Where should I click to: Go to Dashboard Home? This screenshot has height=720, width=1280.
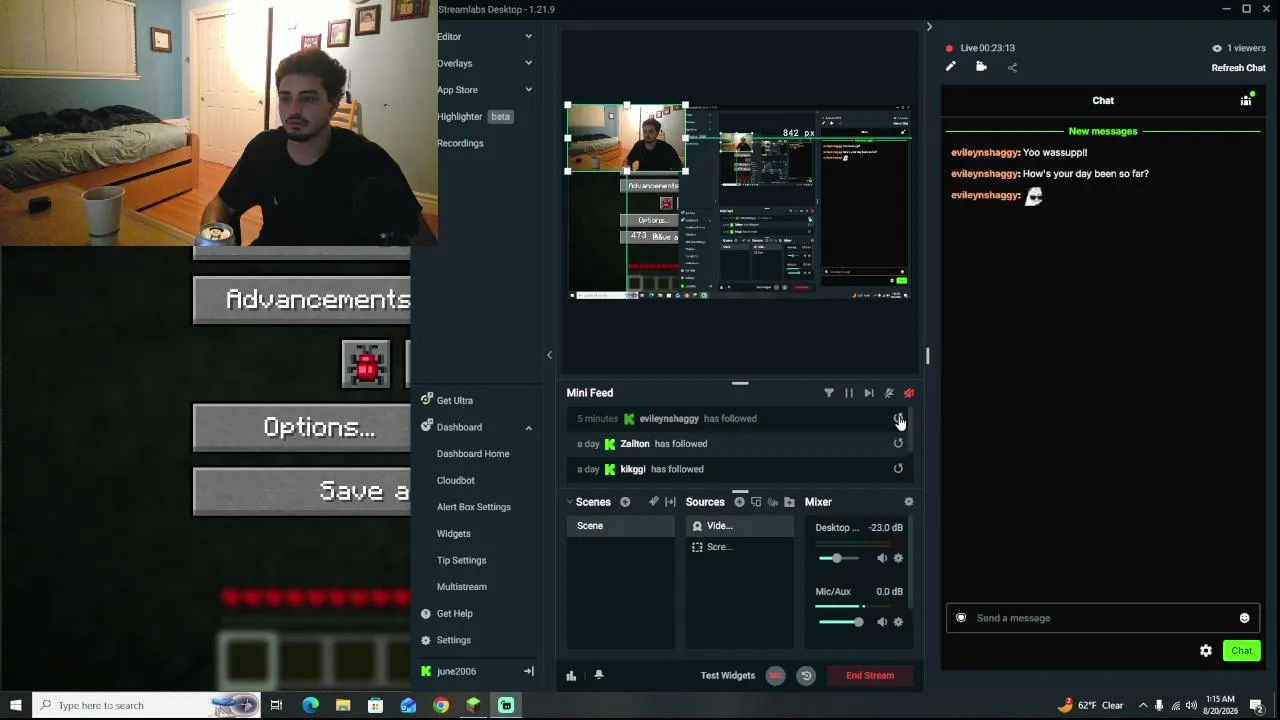coord(473,454)
